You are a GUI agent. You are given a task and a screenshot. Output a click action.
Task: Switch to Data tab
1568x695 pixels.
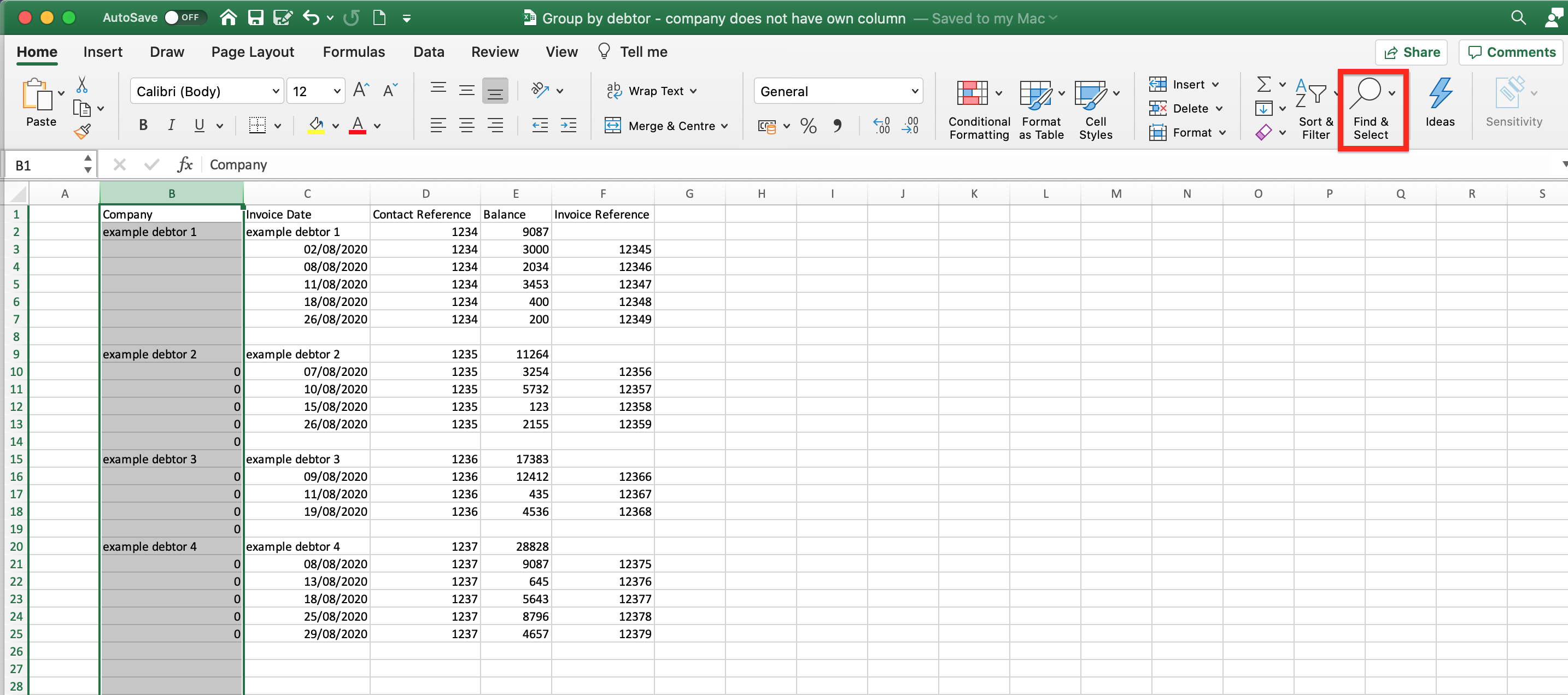click(x=429, y=52)
